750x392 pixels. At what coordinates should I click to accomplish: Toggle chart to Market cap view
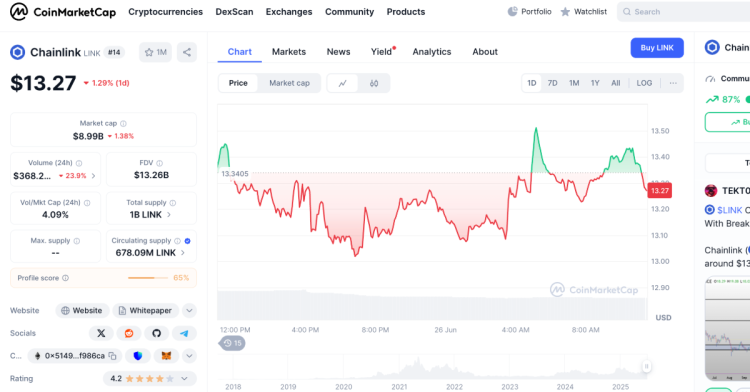click(289, 83)
